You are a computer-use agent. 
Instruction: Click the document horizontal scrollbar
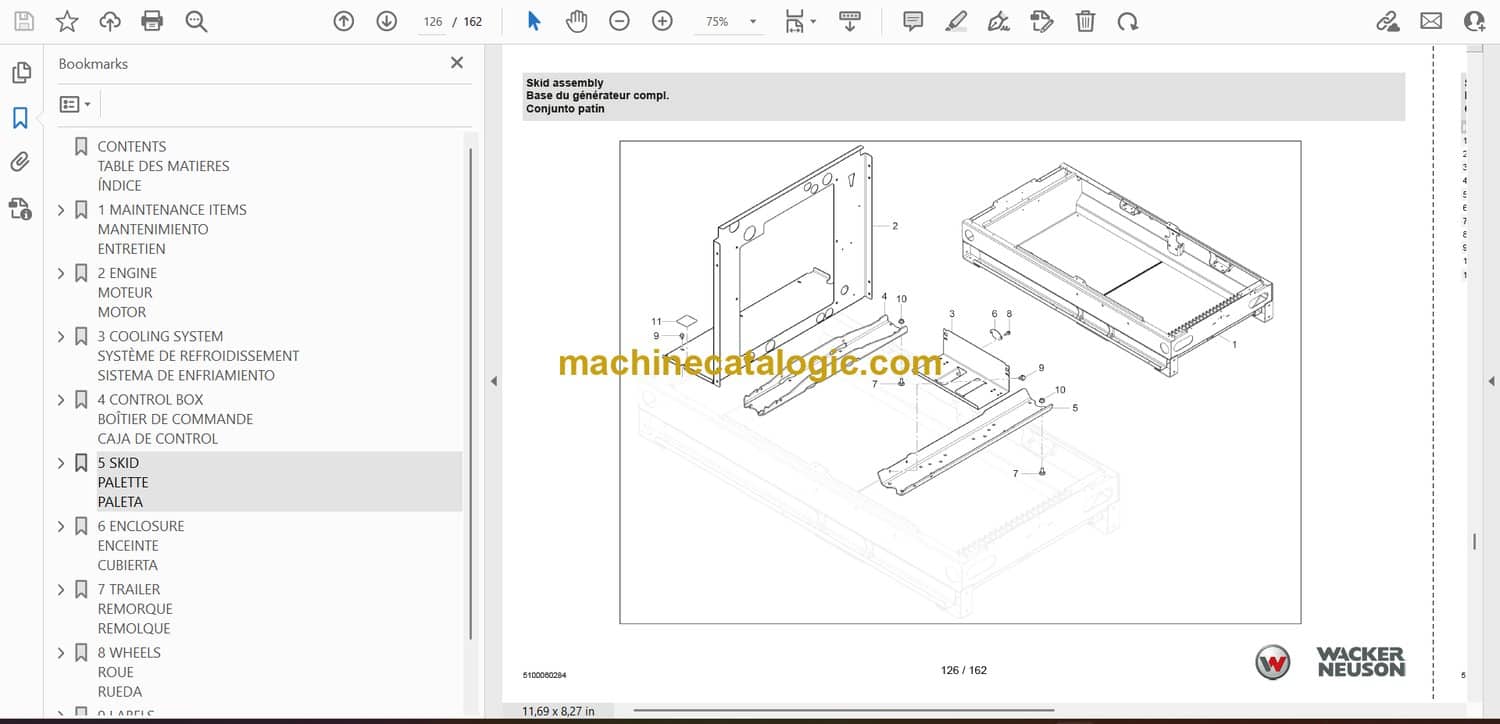pyautogui.click(x=845, y=711)
